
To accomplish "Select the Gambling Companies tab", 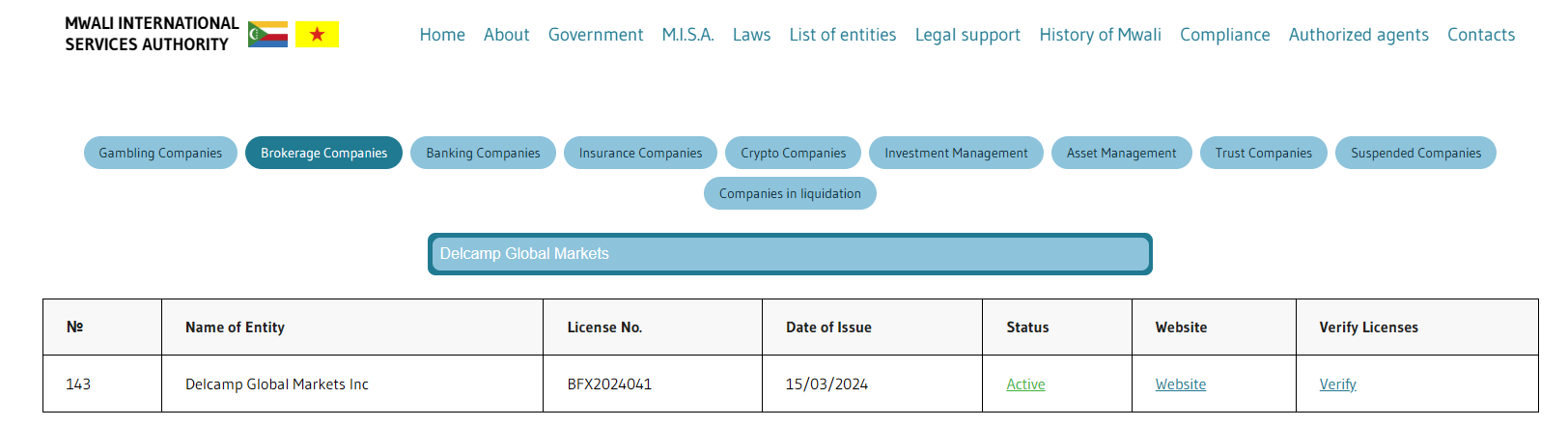I will pos(160,153).
